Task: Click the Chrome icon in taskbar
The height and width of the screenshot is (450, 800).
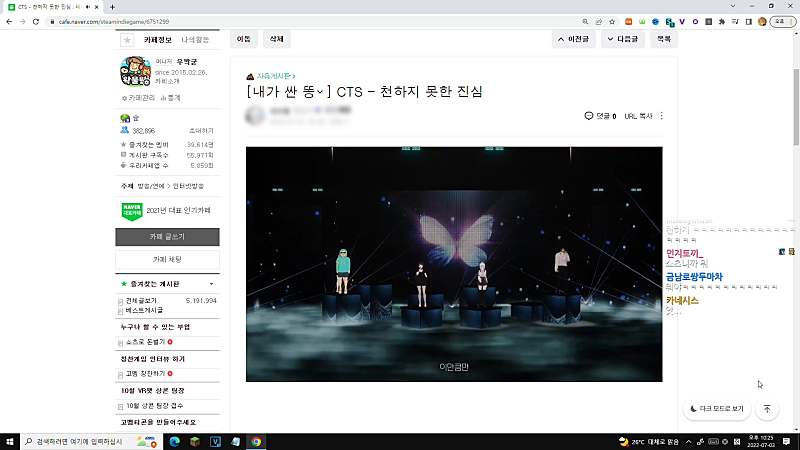Action: (x=256, y=442)
